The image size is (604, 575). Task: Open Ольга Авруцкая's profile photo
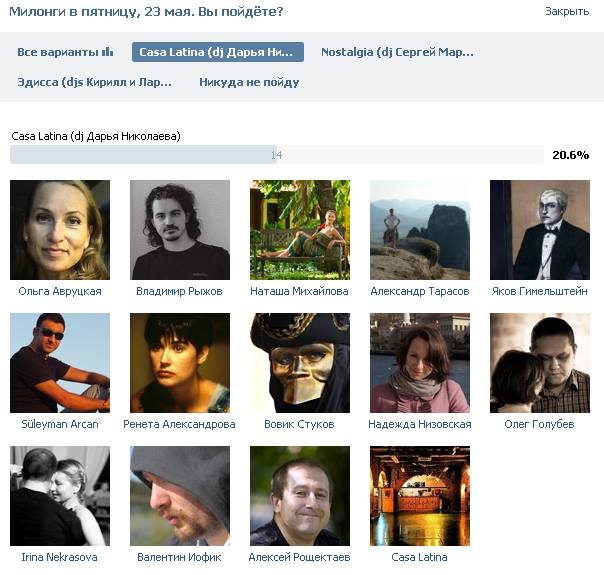point(60,230)
